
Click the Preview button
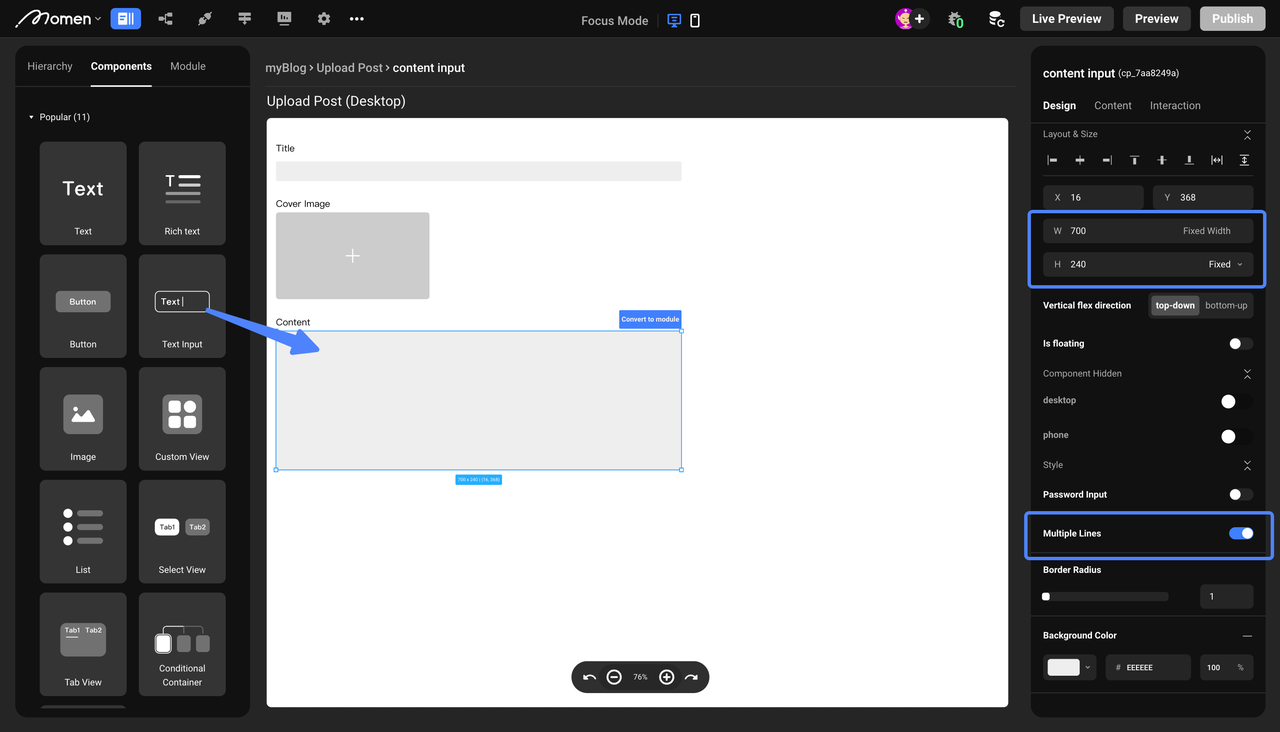[x=1157, y=18]
